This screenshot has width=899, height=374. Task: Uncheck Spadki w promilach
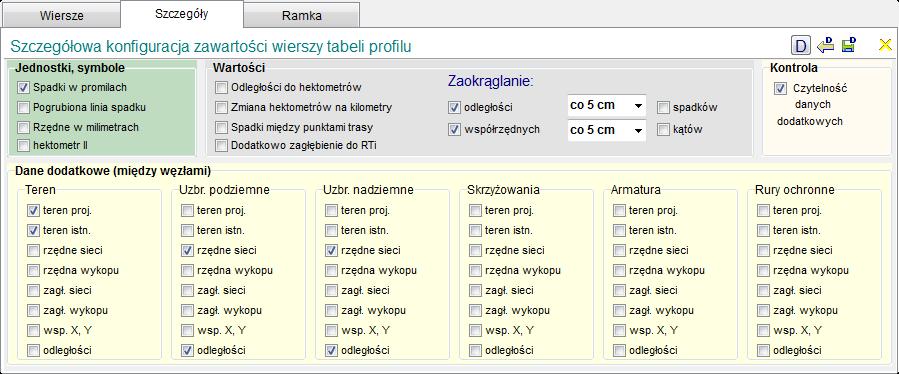pyautogui.click(x=23, y=88)
